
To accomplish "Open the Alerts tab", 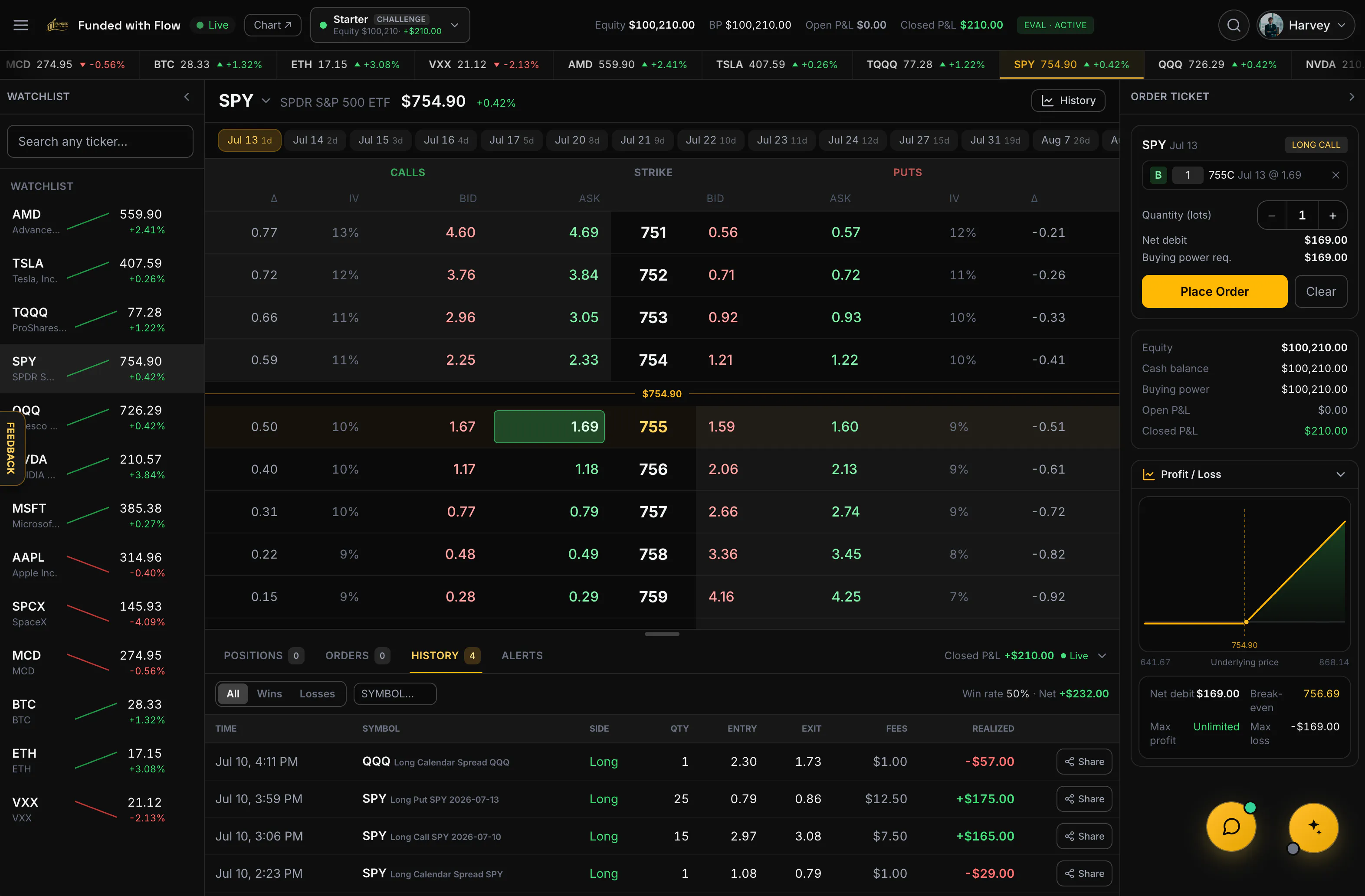I will 522,656.
